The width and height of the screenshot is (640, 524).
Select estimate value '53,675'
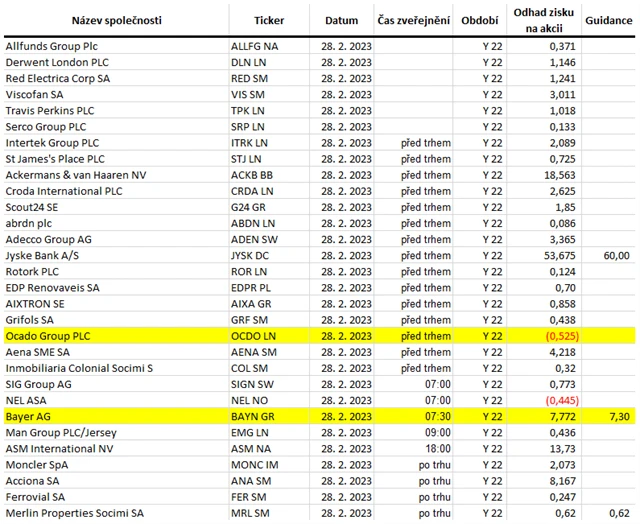pyautogui.click(x=560, y=256)
